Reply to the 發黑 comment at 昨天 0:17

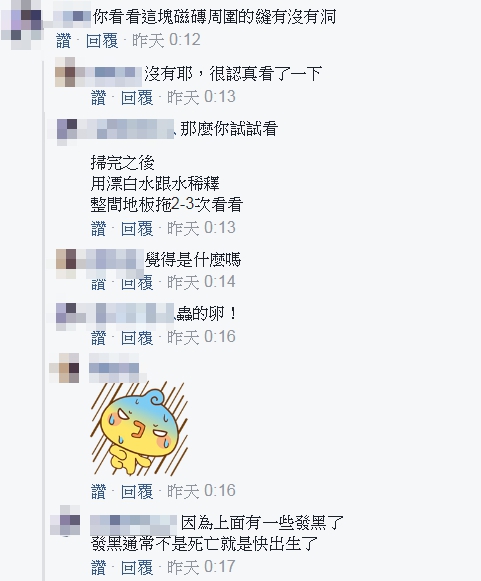[x=137, y=567]
